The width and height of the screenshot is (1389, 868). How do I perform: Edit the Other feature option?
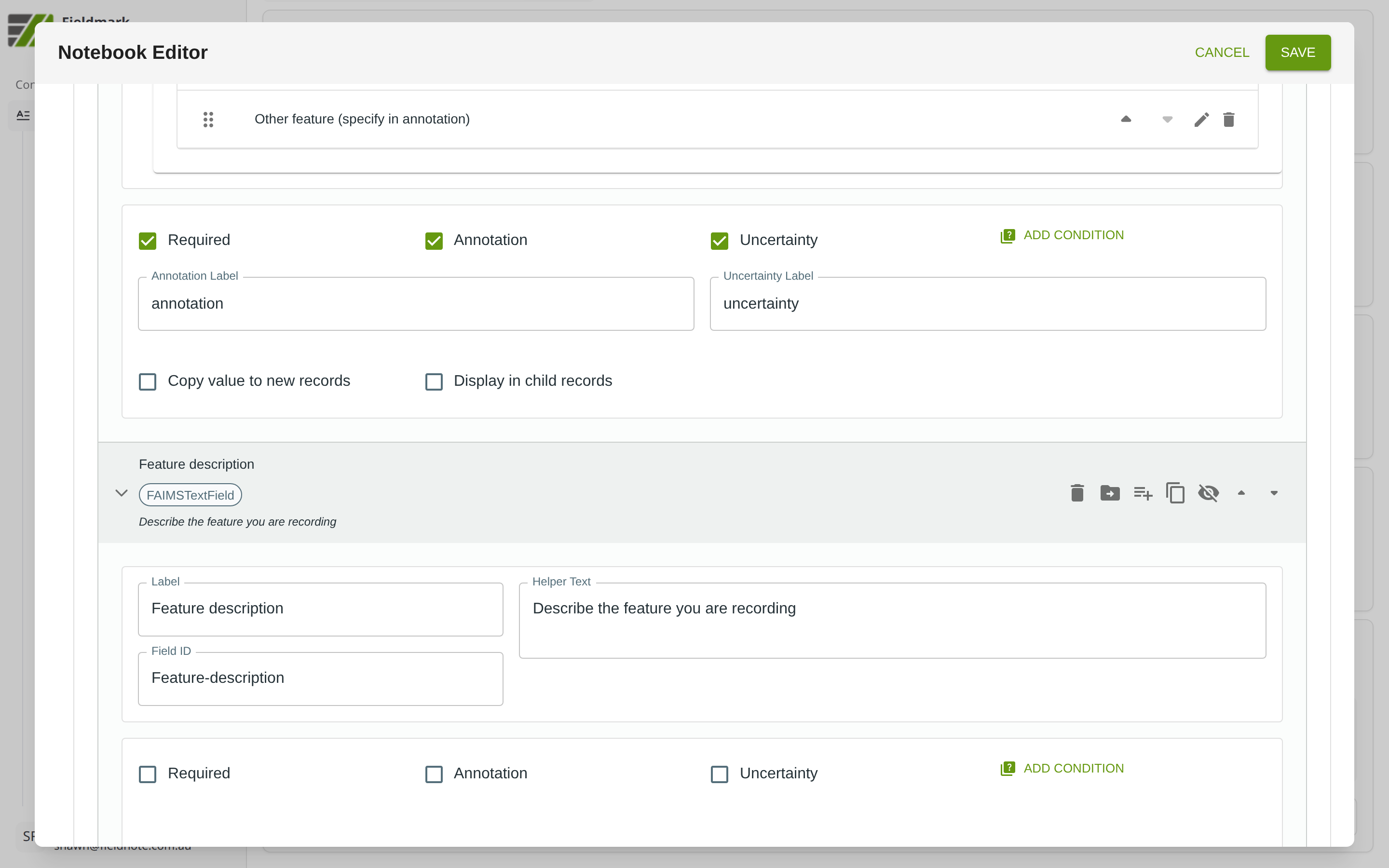tap(1201, 120)
